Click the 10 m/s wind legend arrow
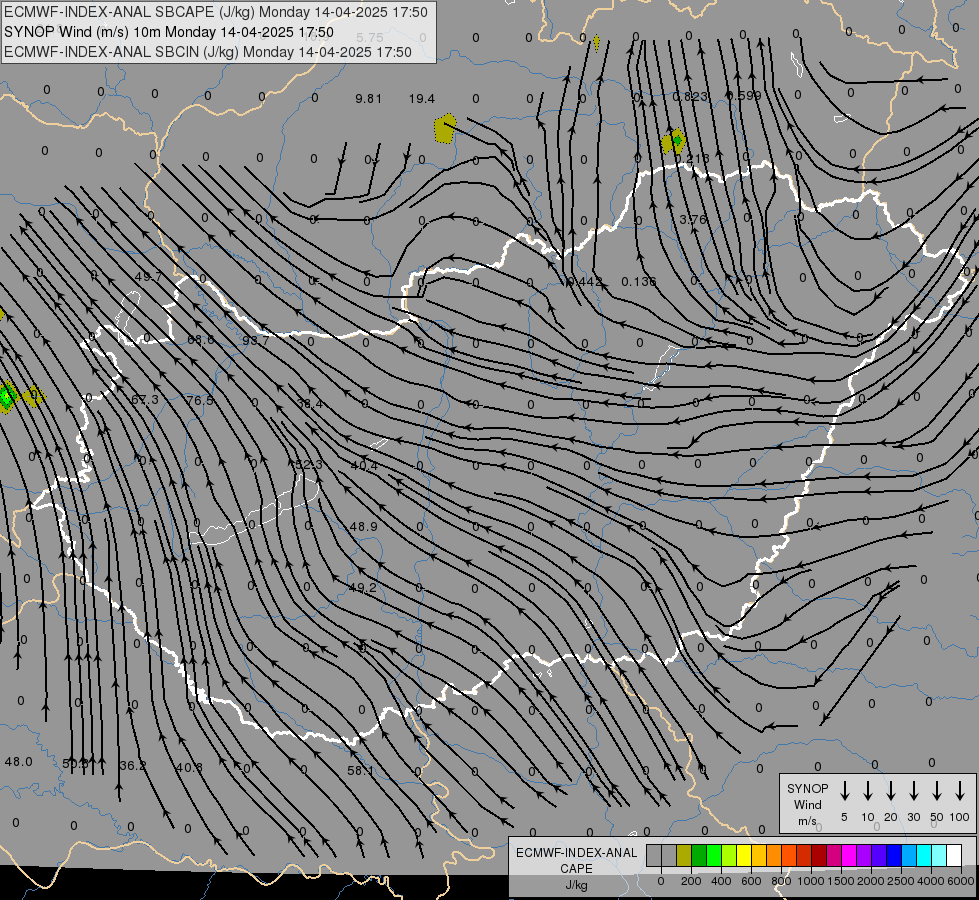Viewport: 979px width, 900px height. (x=868, y=791)
